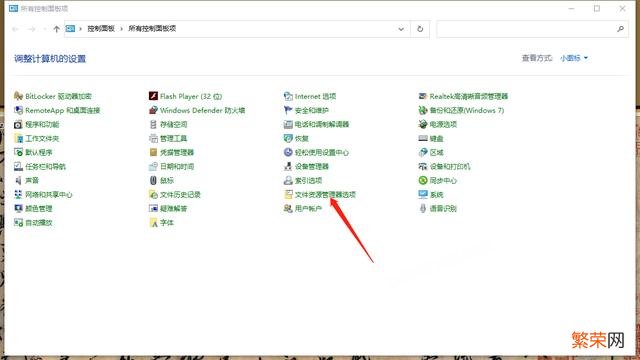Click the 程序和功能 icon
The width and height of the screenshot is (640, 360).
point(18,124)
